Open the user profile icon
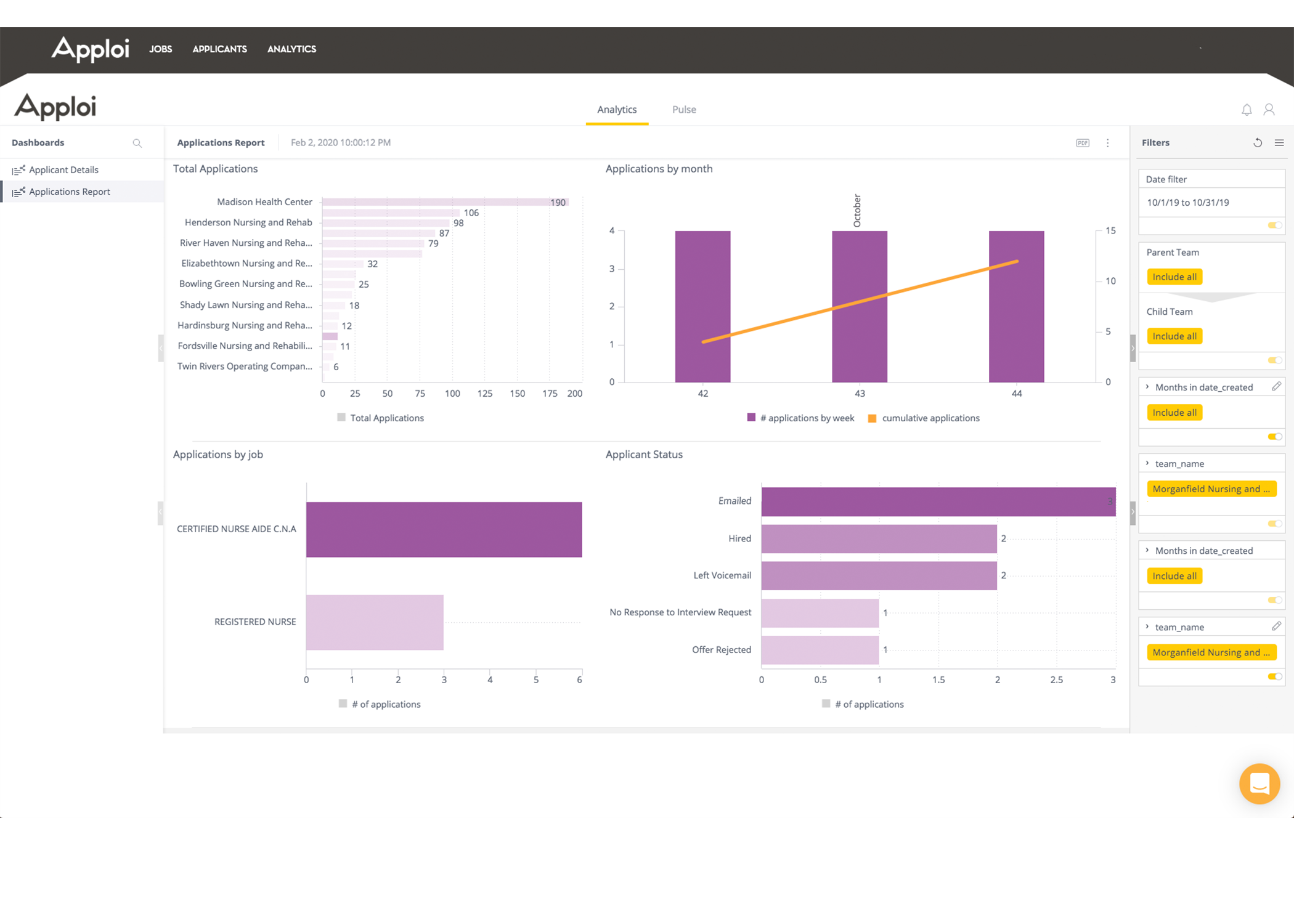 pyautogui.click(x=1269, y=110)
